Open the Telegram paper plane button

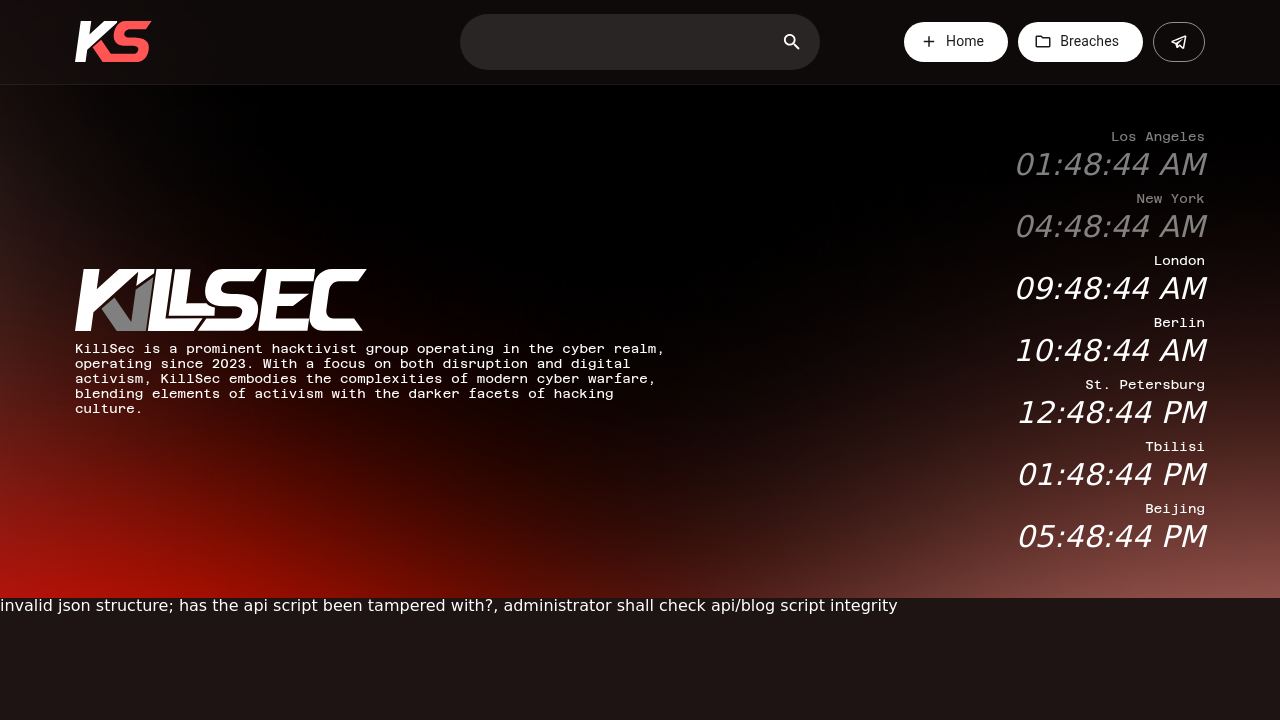click(1179, 42)
